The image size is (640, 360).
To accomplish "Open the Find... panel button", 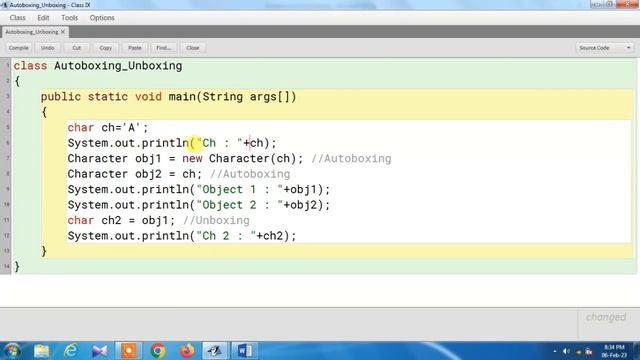I will [164, 48].
